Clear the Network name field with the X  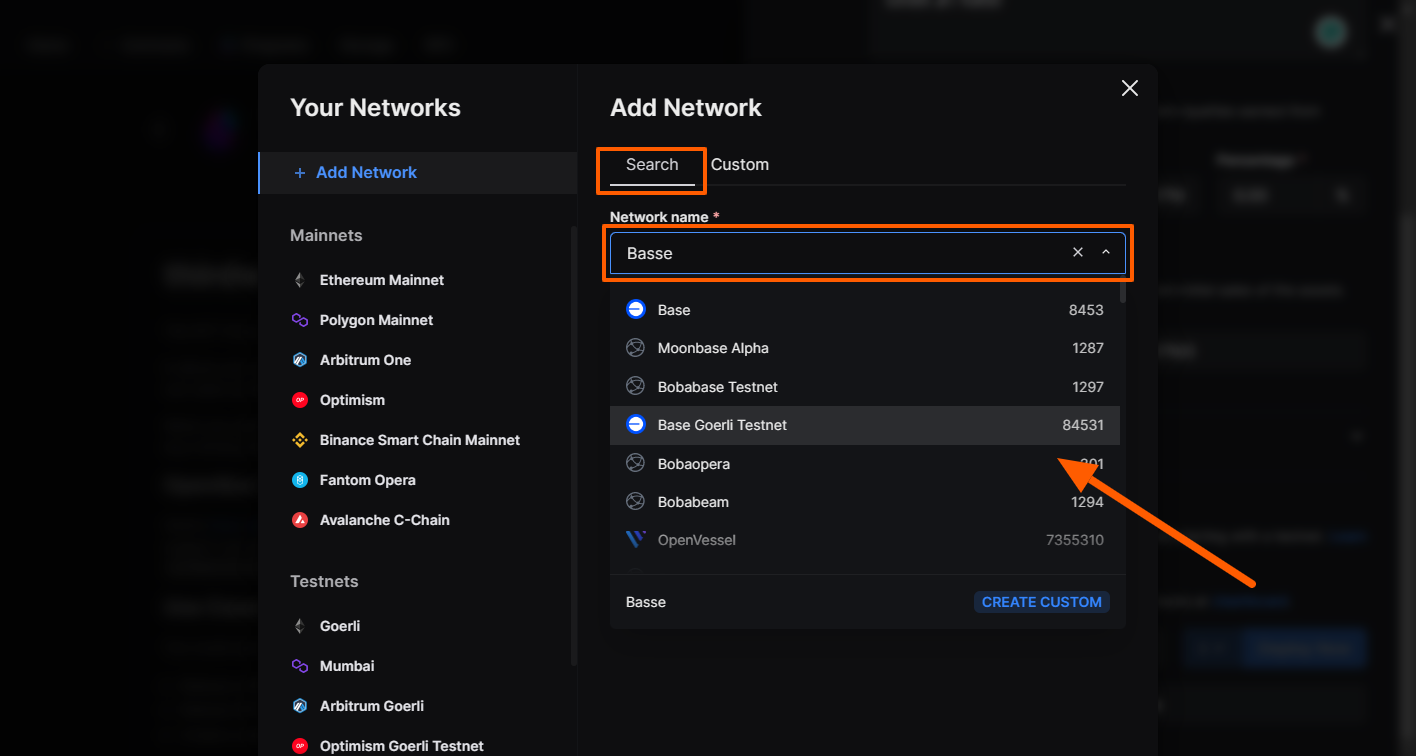1078,252
